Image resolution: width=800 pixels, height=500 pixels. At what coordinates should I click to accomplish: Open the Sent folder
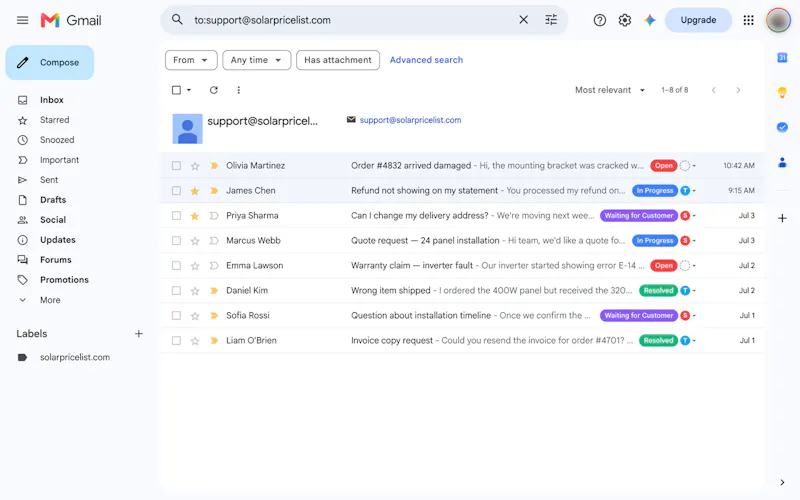pos(49,180)
